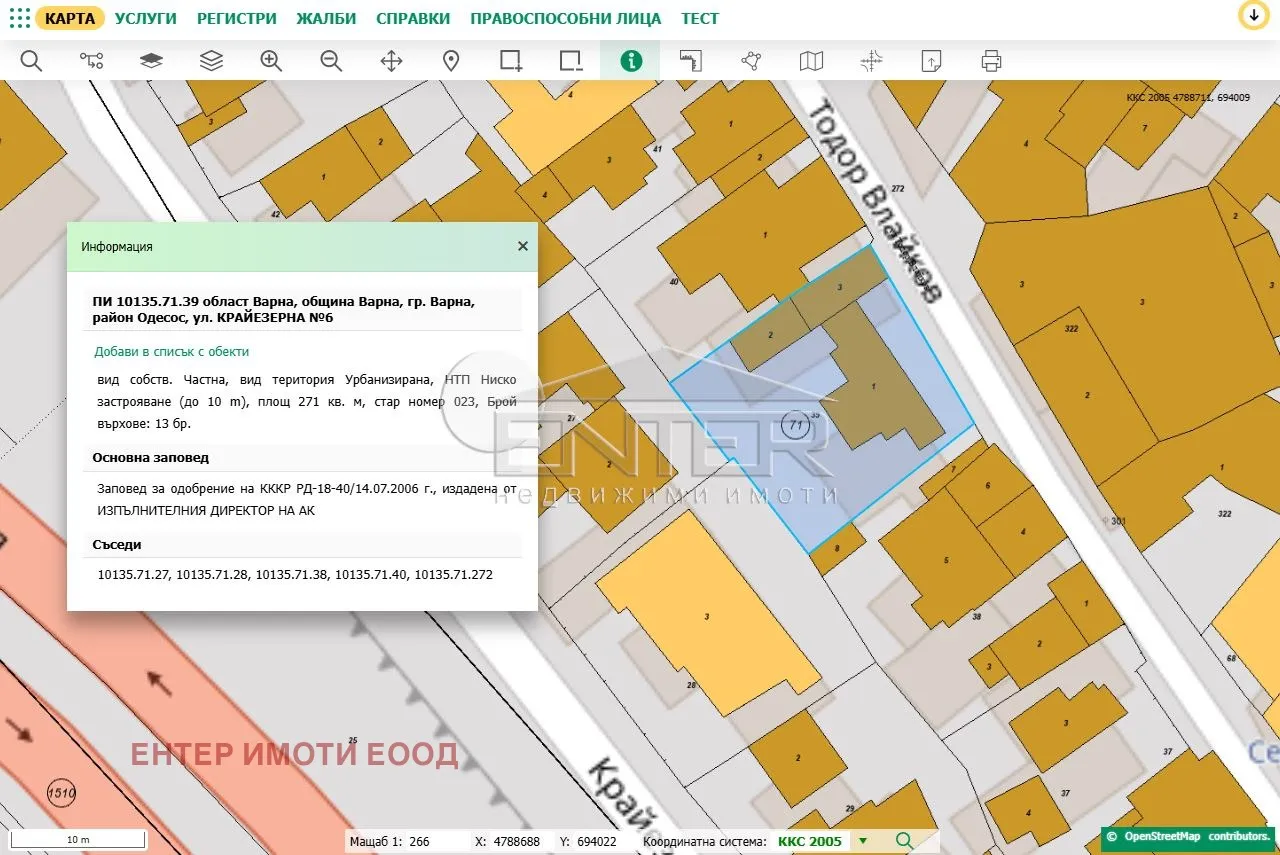Choose the add-to-selection rectangle tool

511,61
